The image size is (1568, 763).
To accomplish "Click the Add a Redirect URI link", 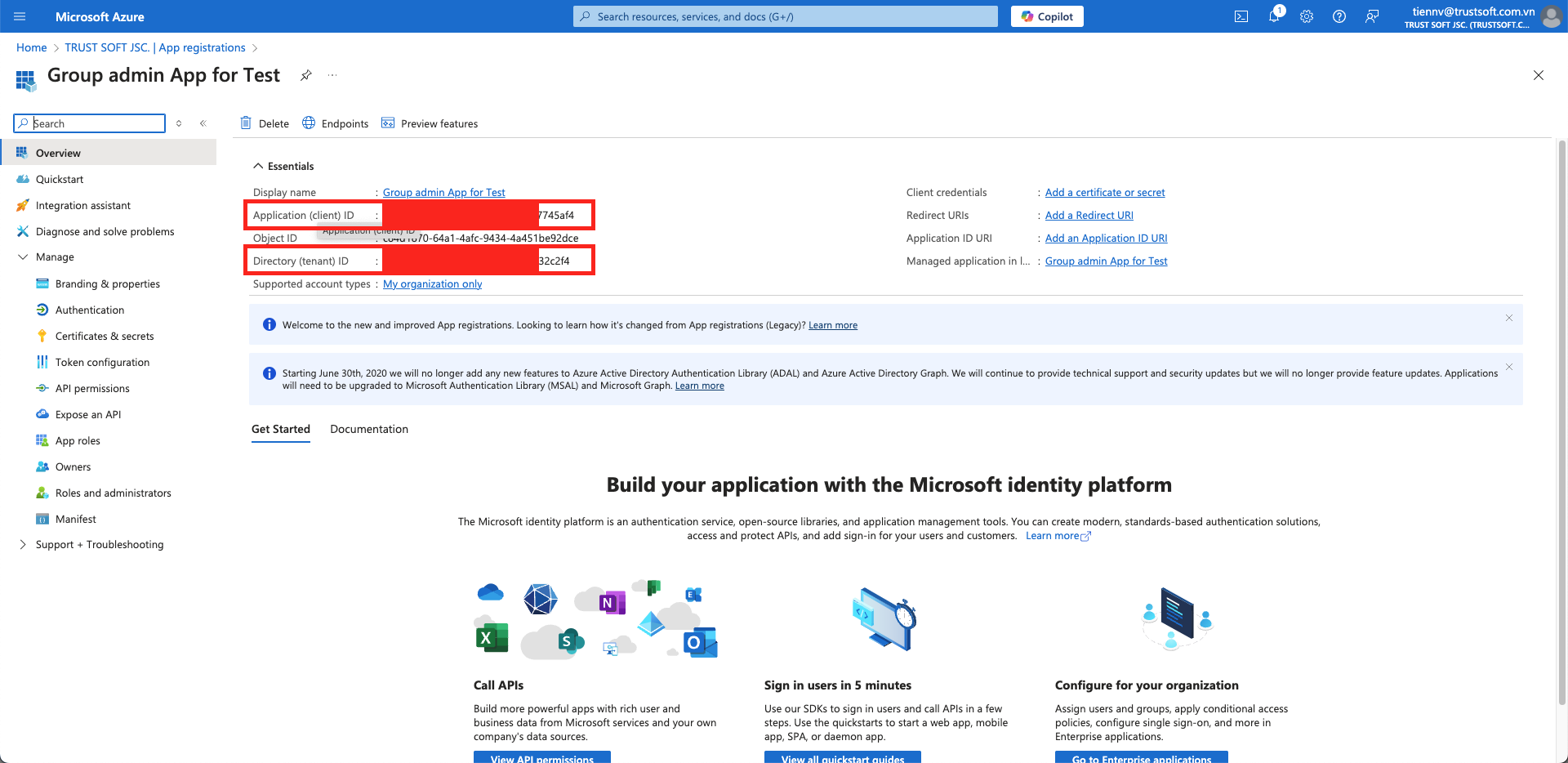I will pyautogui.click(x=1089, y=215).
